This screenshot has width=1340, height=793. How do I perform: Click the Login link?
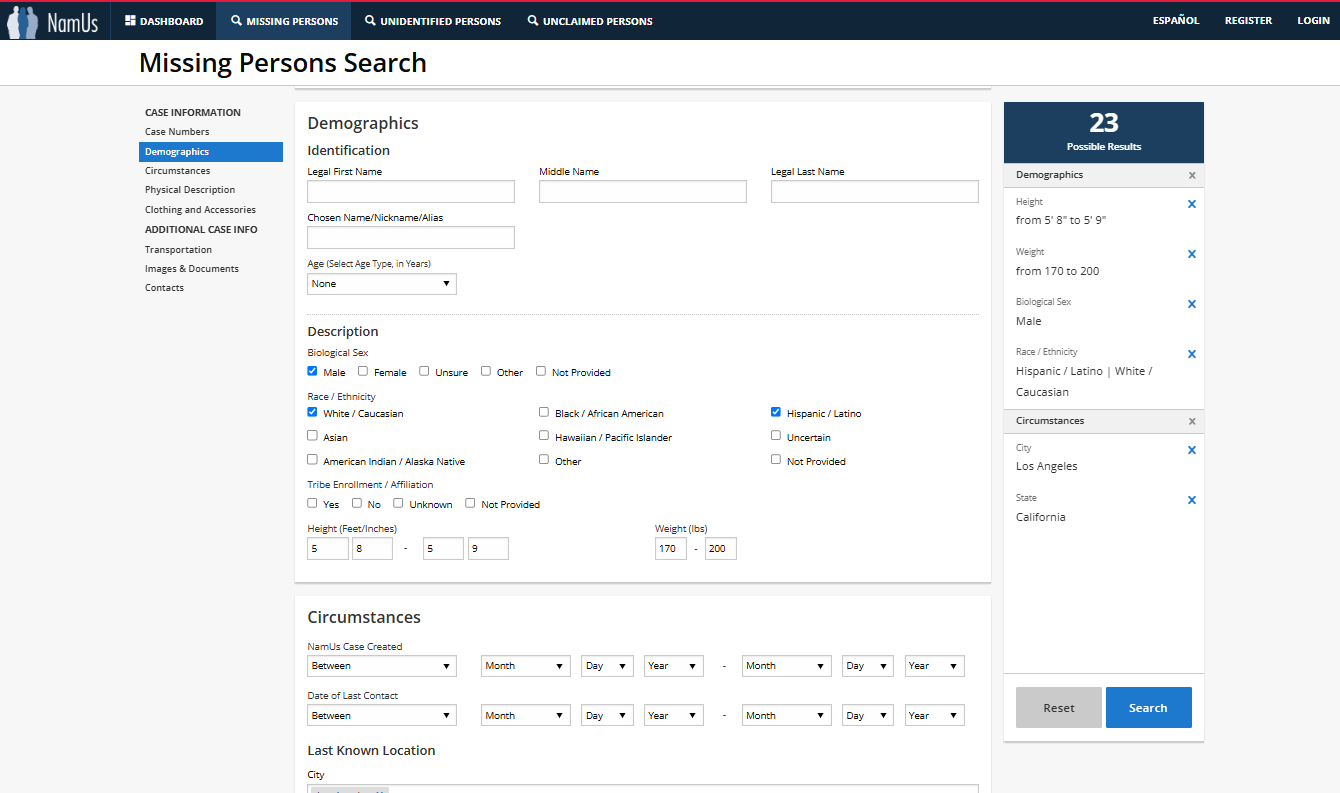pyautogui.click(x=1313, y=21)
